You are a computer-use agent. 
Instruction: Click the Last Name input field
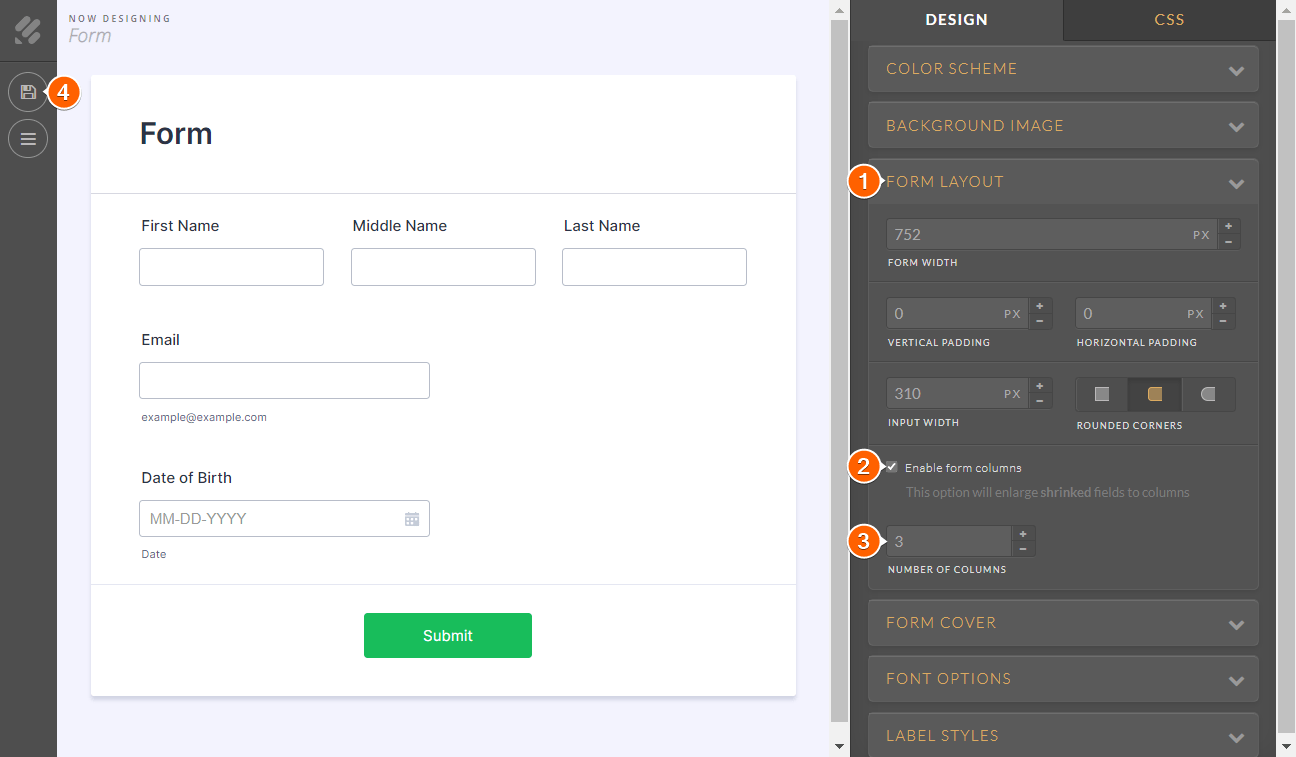click(654, 267)
